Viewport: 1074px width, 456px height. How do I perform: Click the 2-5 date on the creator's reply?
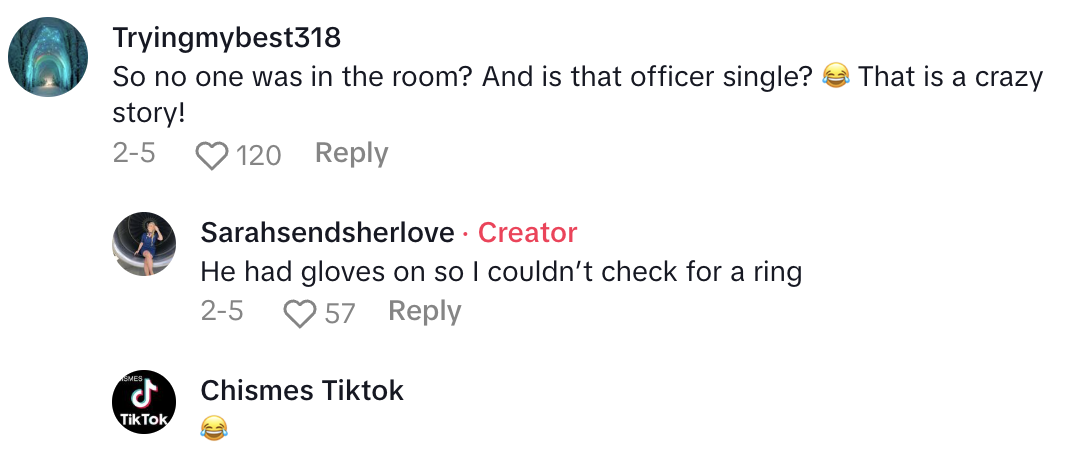point(222,311)
